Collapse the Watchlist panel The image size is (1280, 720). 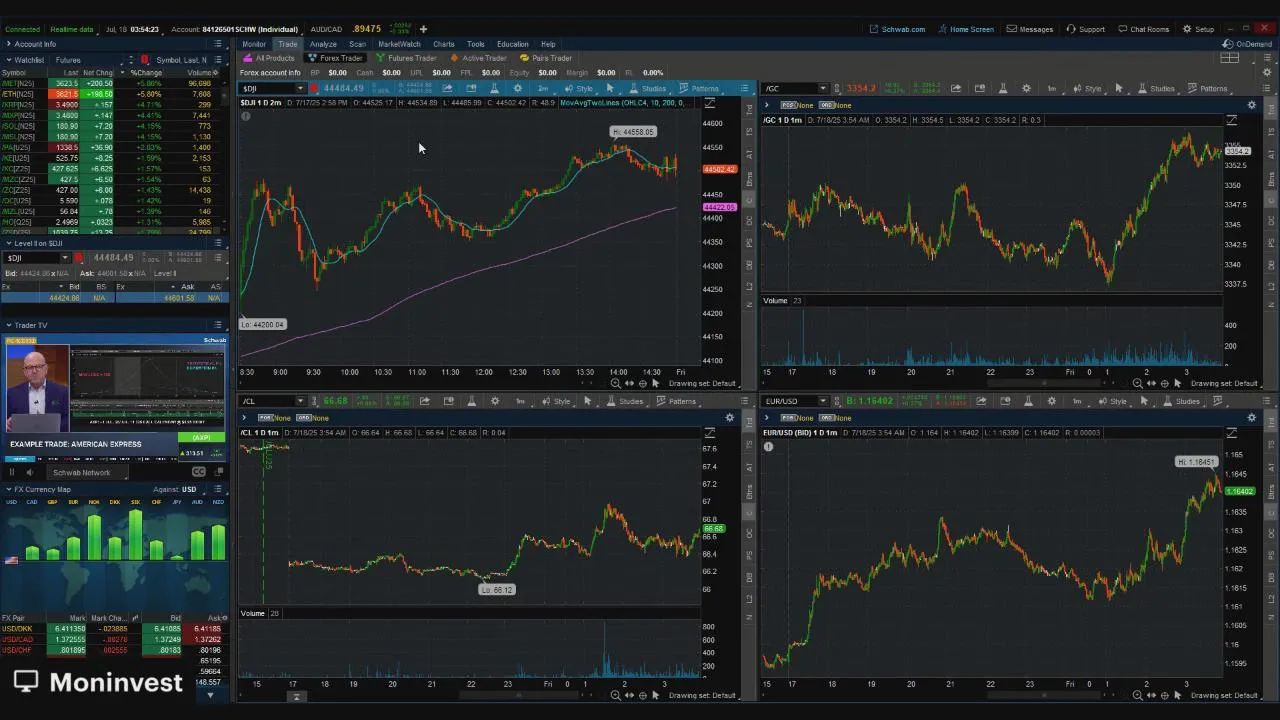(8, 60)
